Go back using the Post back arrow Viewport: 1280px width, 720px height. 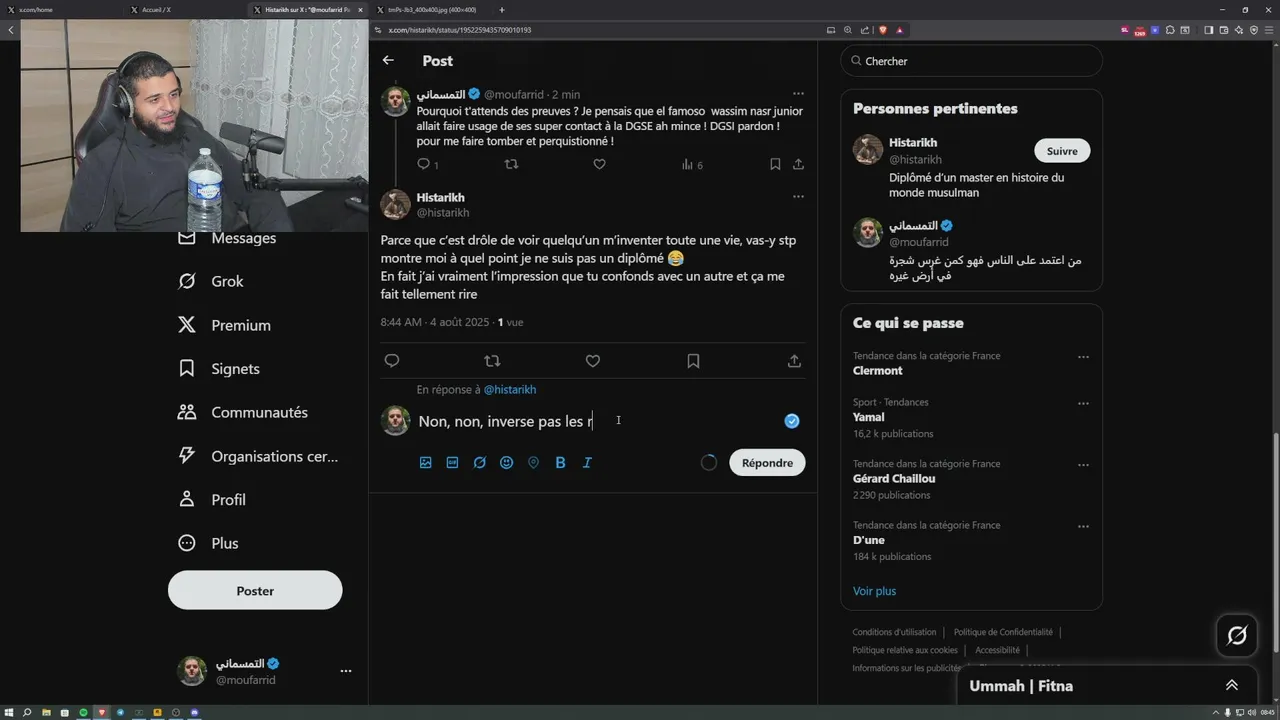[x=388, y=60]
